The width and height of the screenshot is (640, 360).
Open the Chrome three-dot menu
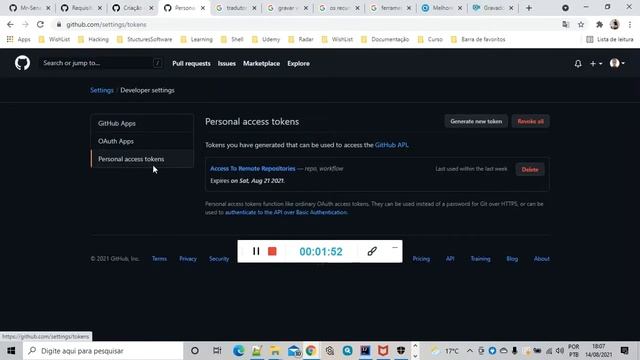[x=630, y=24]
